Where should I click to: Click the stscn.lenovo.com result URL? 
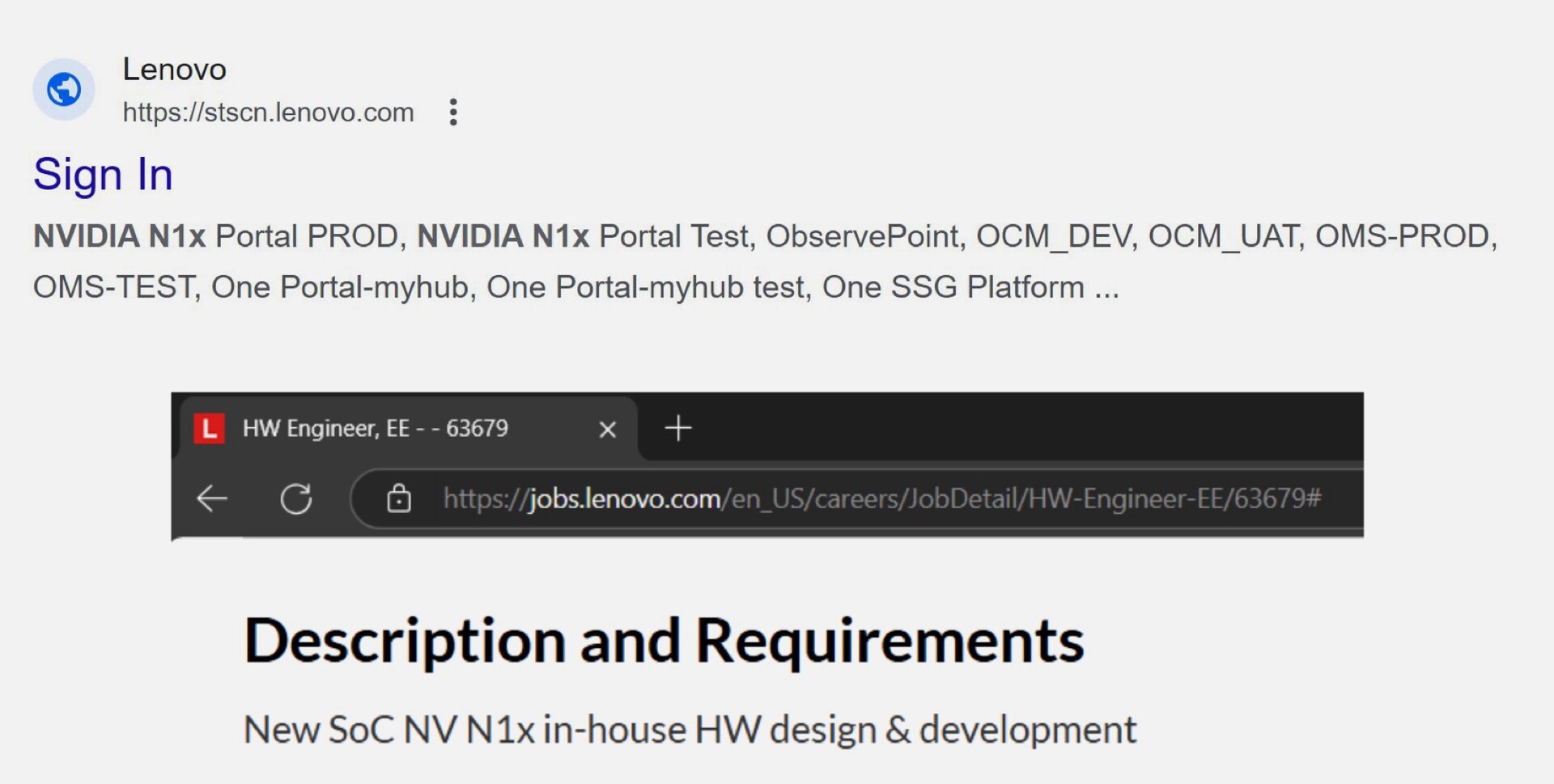(268, 112)
